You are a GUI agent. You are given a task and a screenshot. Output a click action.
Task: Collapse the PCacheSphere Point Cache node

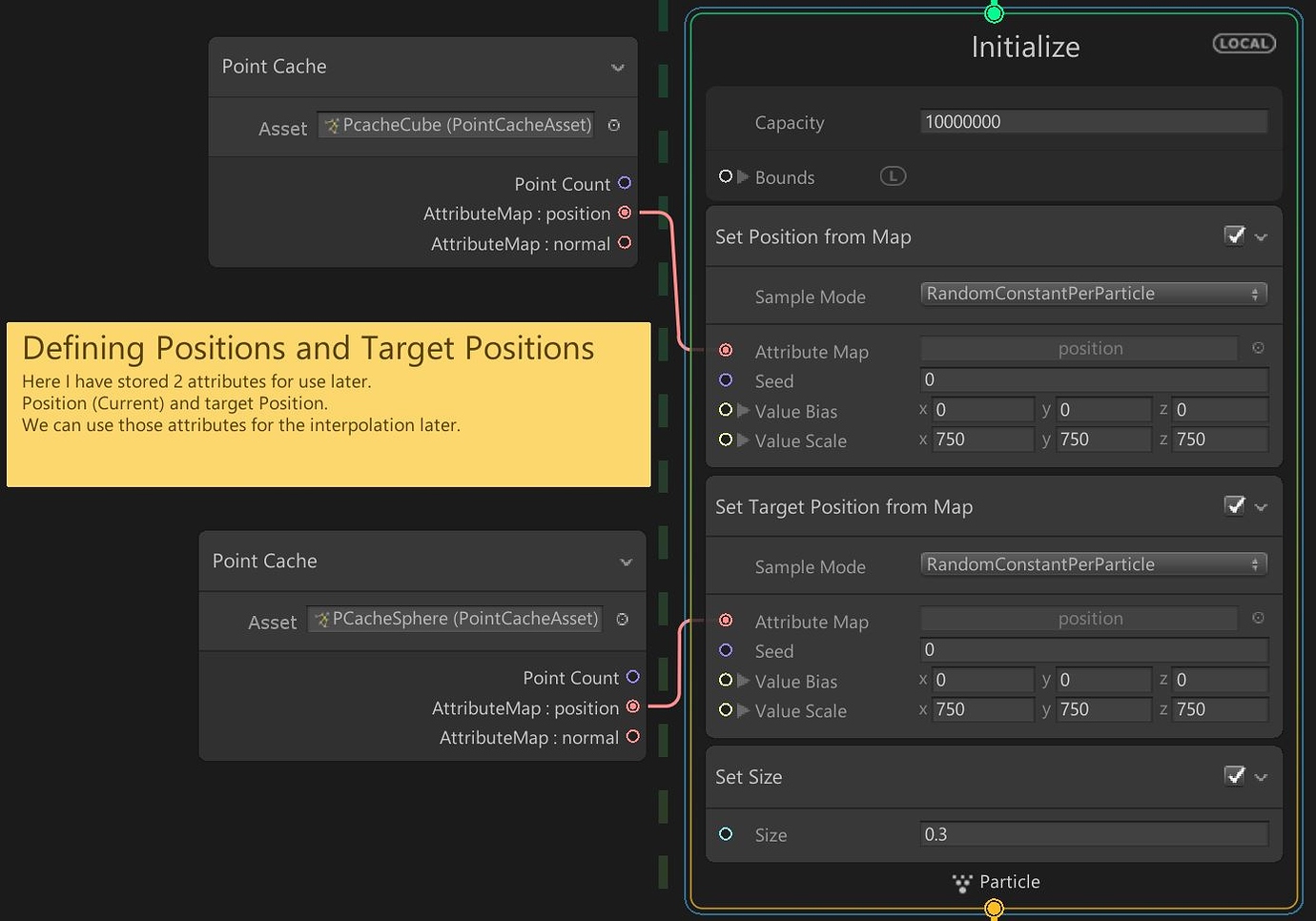click(x=627, y=563)
